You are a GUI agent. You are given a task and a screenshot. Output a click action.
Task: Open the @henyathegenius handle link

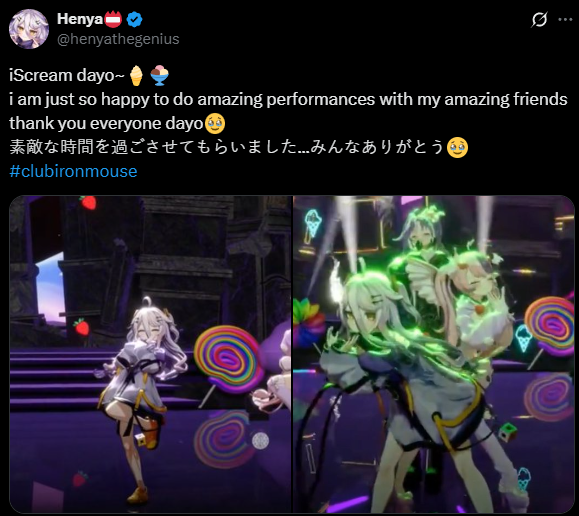pos(118,39)
